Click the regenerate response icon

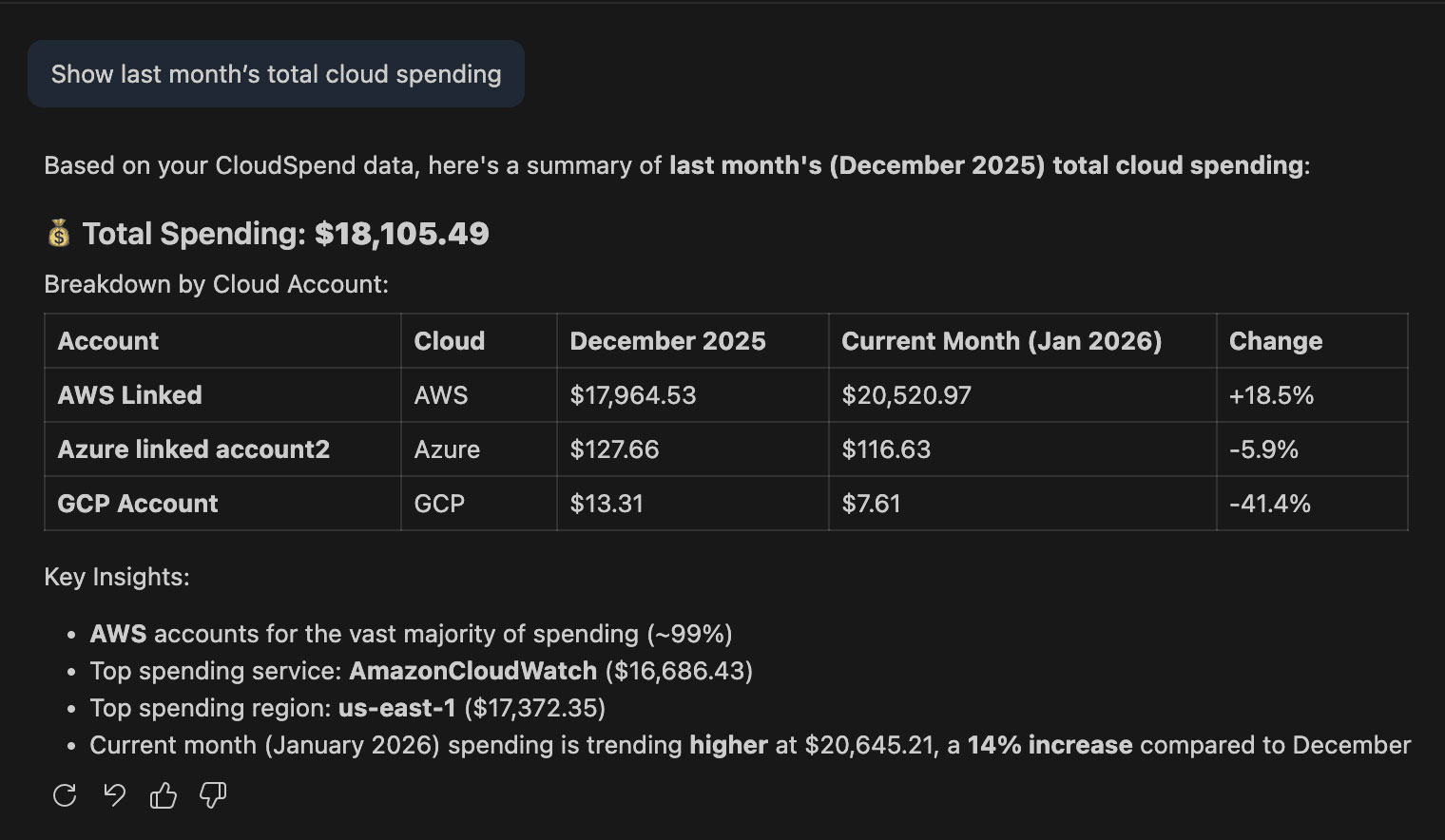(x=65, y=795)
